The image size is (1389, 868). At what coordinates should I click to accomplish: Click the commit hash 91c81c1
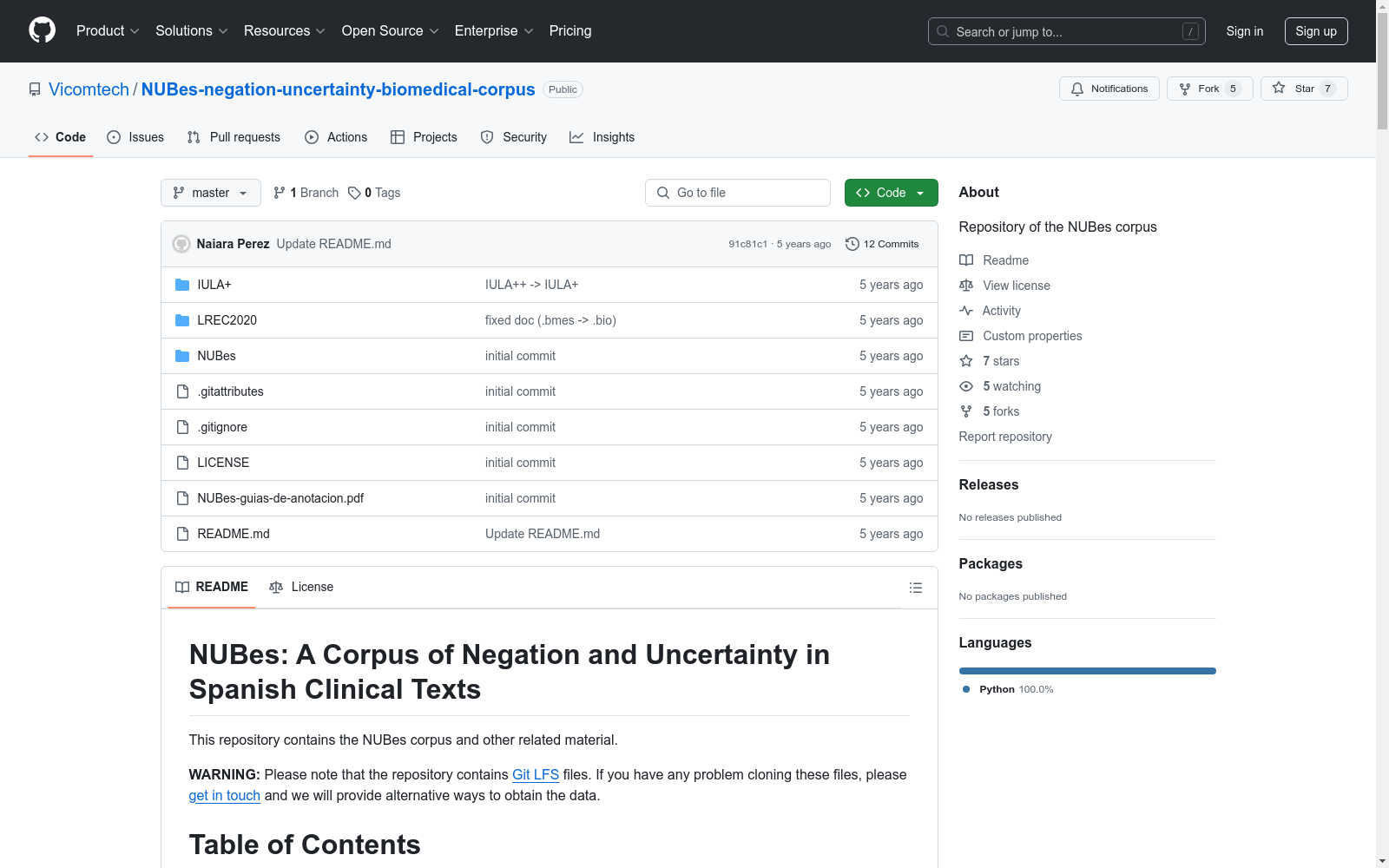748,244
